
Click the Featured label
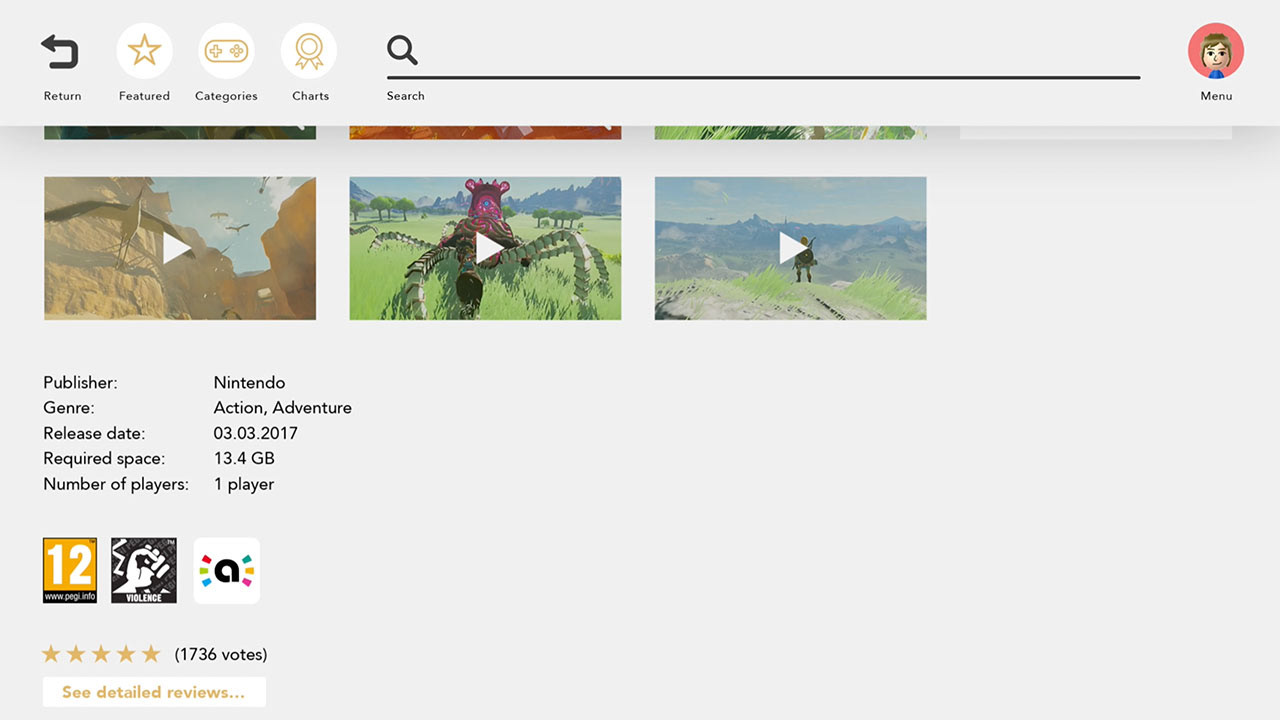144,96
